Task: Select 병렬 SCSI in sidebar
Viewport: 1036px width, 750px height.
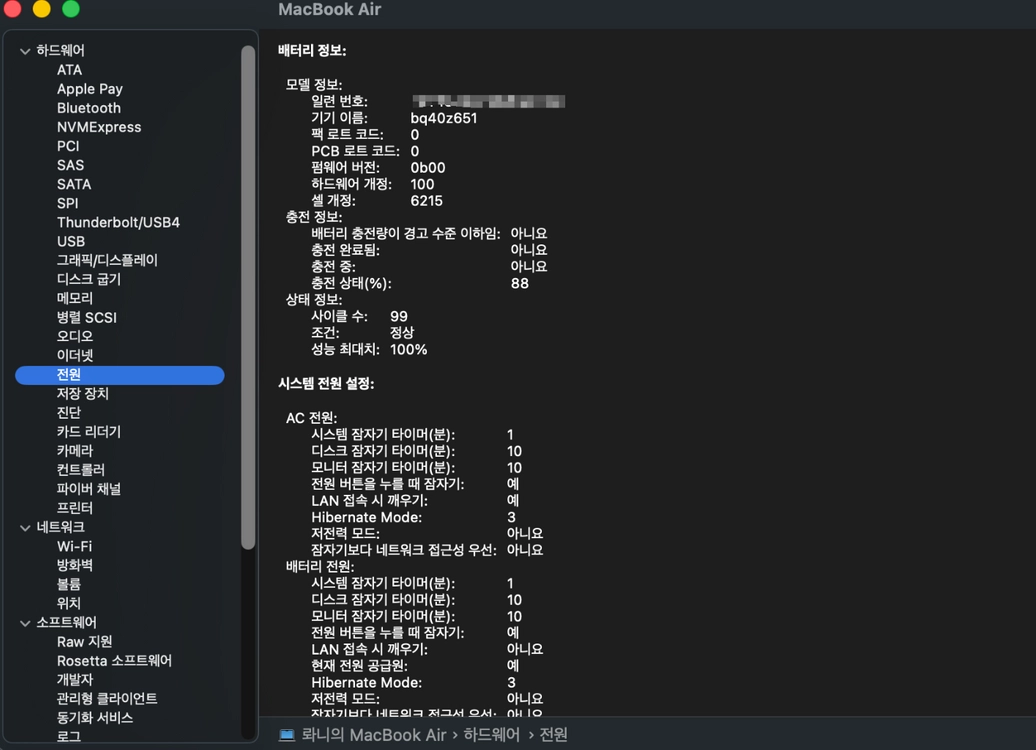Action: [87, 318]
